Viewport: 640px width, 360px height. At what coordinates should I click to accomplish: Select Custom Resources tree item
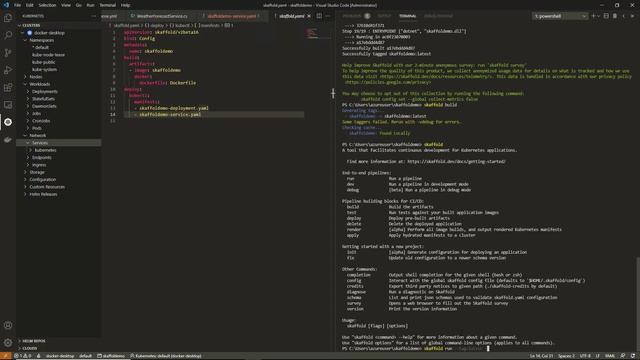(47, 187)
